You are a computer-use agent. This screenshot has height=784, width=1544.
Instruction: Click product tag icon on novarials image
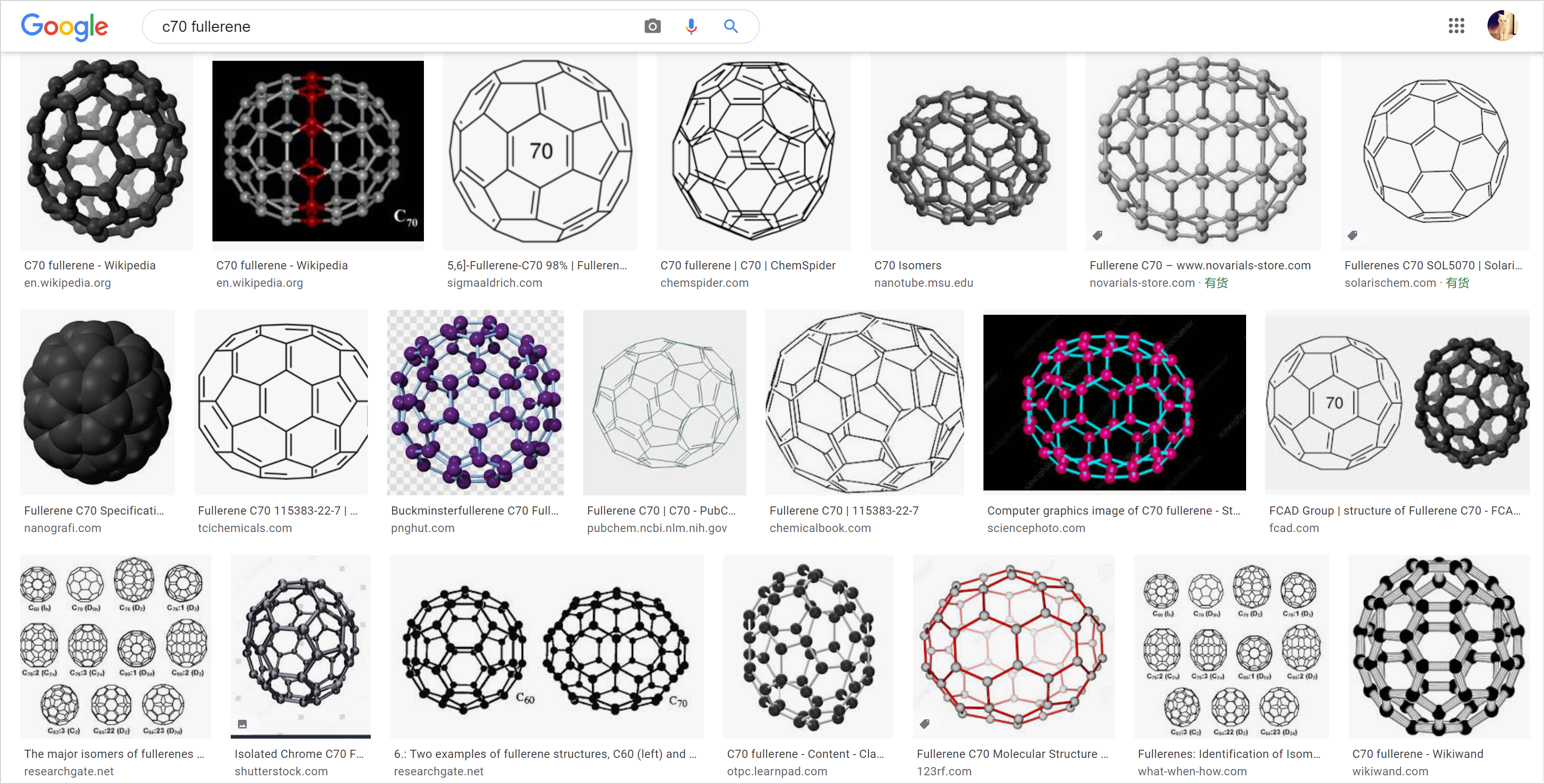pyautogui.click(x=1097, y=236)
